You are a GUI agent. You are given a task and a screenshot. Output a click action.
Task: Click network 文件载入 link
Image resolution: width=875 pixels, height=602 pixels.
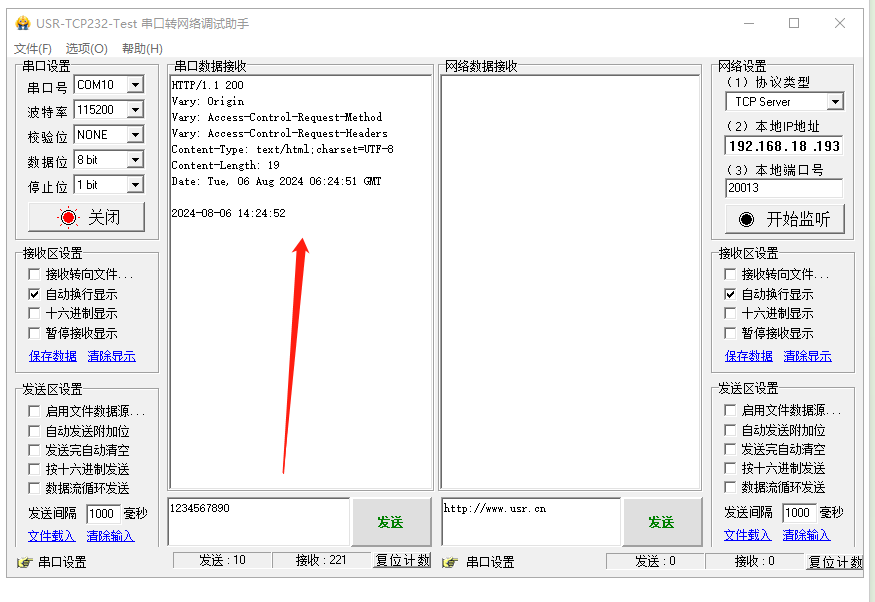pyautogui.click(x=748, y=535)
